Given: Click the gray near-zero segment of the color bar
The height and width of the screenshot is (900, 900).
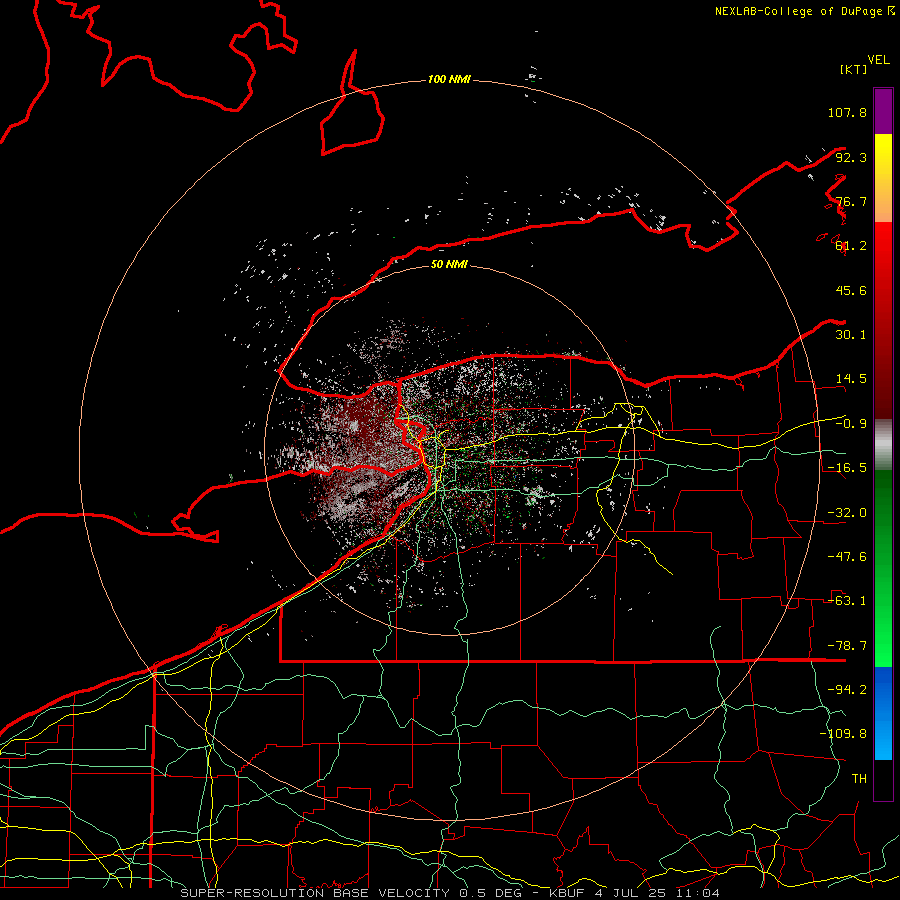Looking at the screenshot, I should (883, 445).
